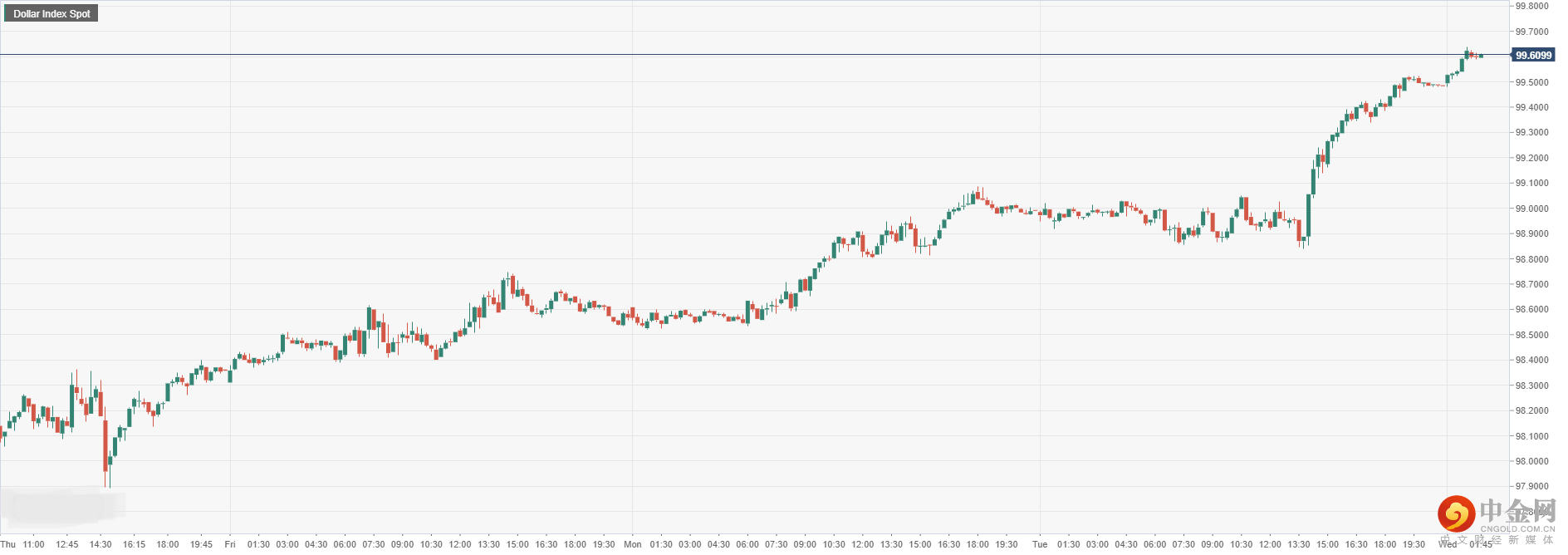Click the 99.2000 price axis label
Image resolution: width=1568 pixels, height=555 pixels.
(x=1531, y=158)
